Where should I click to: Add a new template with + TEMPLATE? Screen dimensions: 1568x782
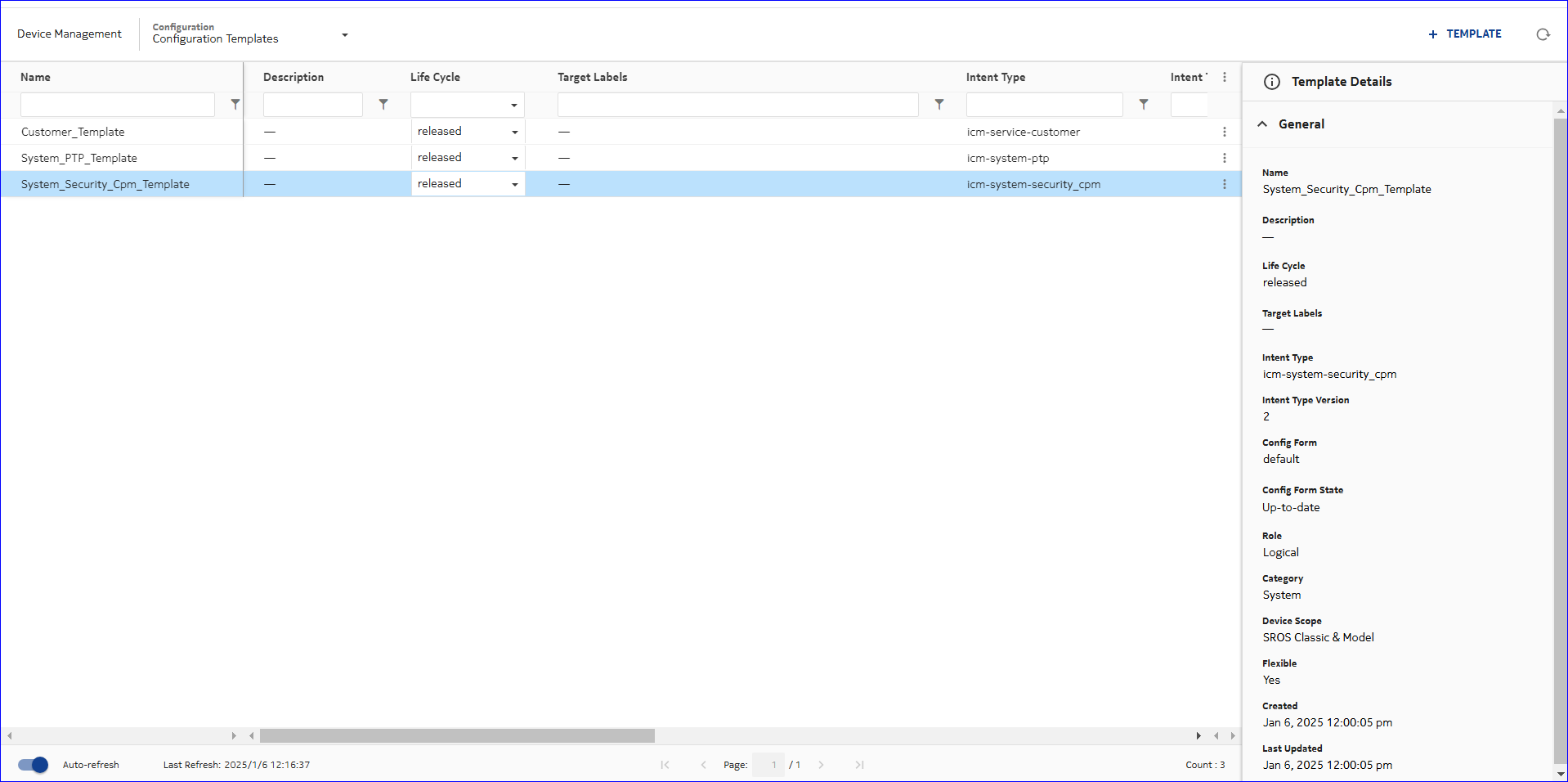tap(1465, 34)
